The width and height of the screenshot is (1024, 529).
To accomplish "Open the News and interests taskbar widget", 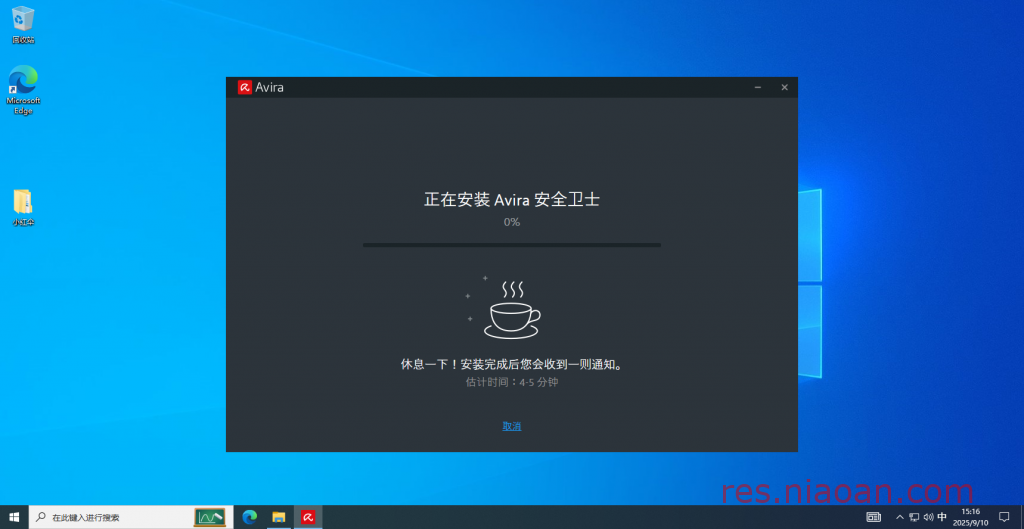I will point(873,517).
